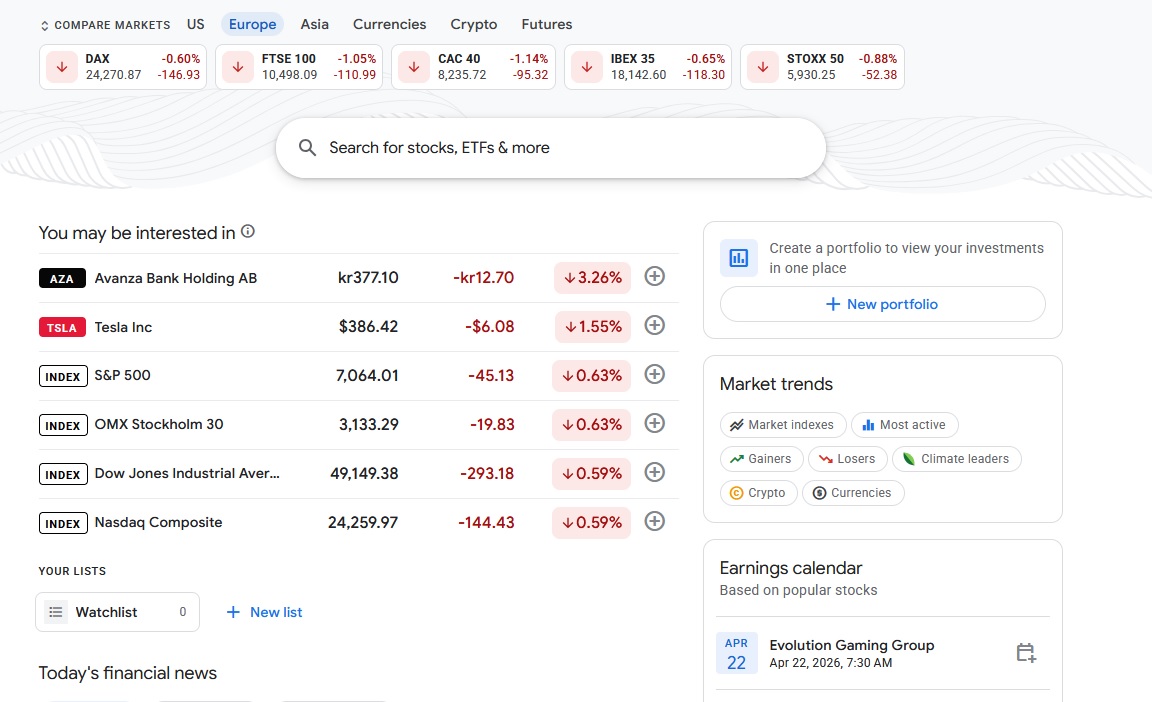Click the magnifier search icon
This screenshot has width=1152, height=702.
click(x=307, y=148)
